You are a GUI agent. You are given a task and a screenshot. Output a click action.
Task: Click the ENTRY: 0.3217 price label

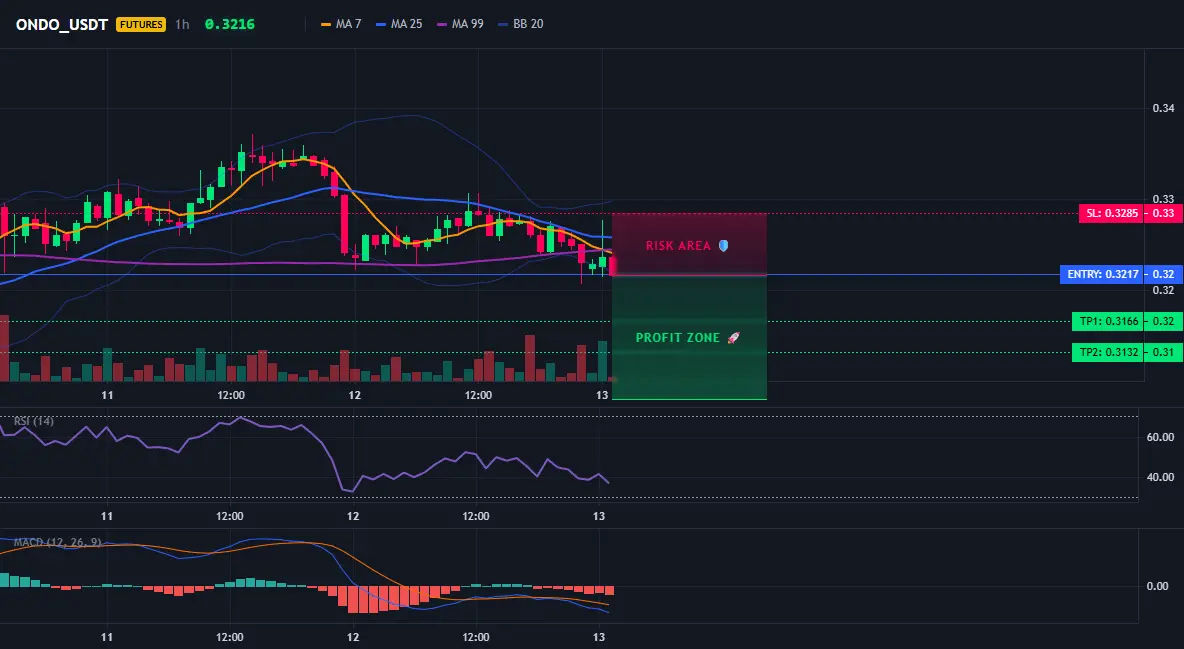click(1102, 274)
